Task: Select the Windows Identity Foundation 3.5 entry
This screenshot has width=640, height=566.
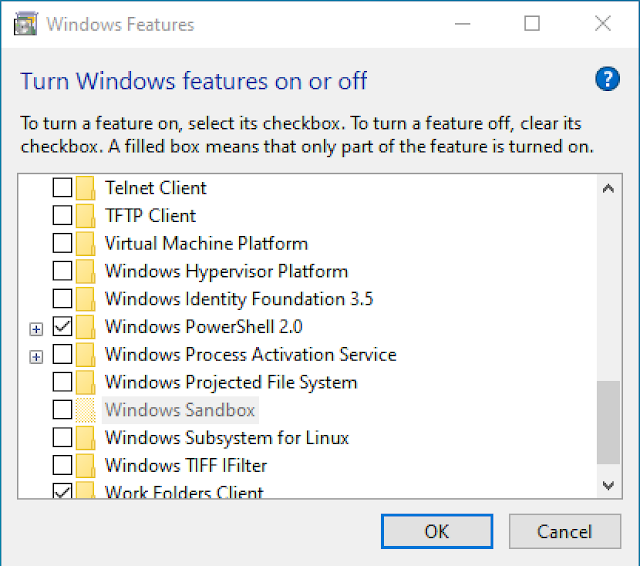Action: pyautogui.click(x=238, y=298)
